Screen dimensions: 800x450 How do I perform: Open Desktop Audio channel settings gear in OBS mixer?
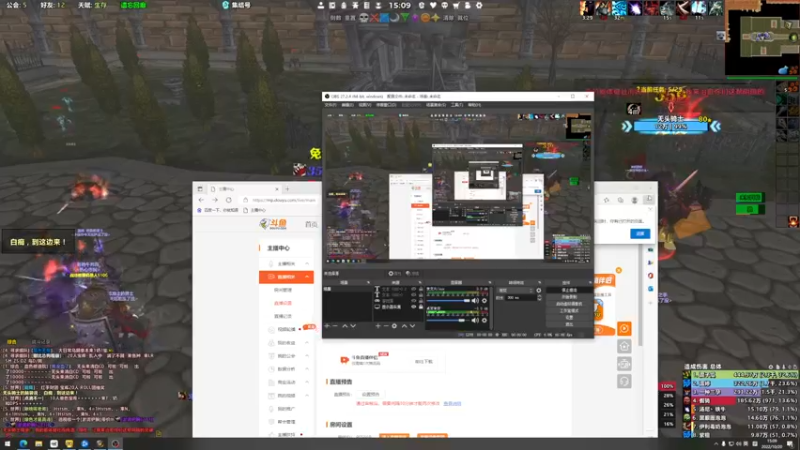[484, 320]
